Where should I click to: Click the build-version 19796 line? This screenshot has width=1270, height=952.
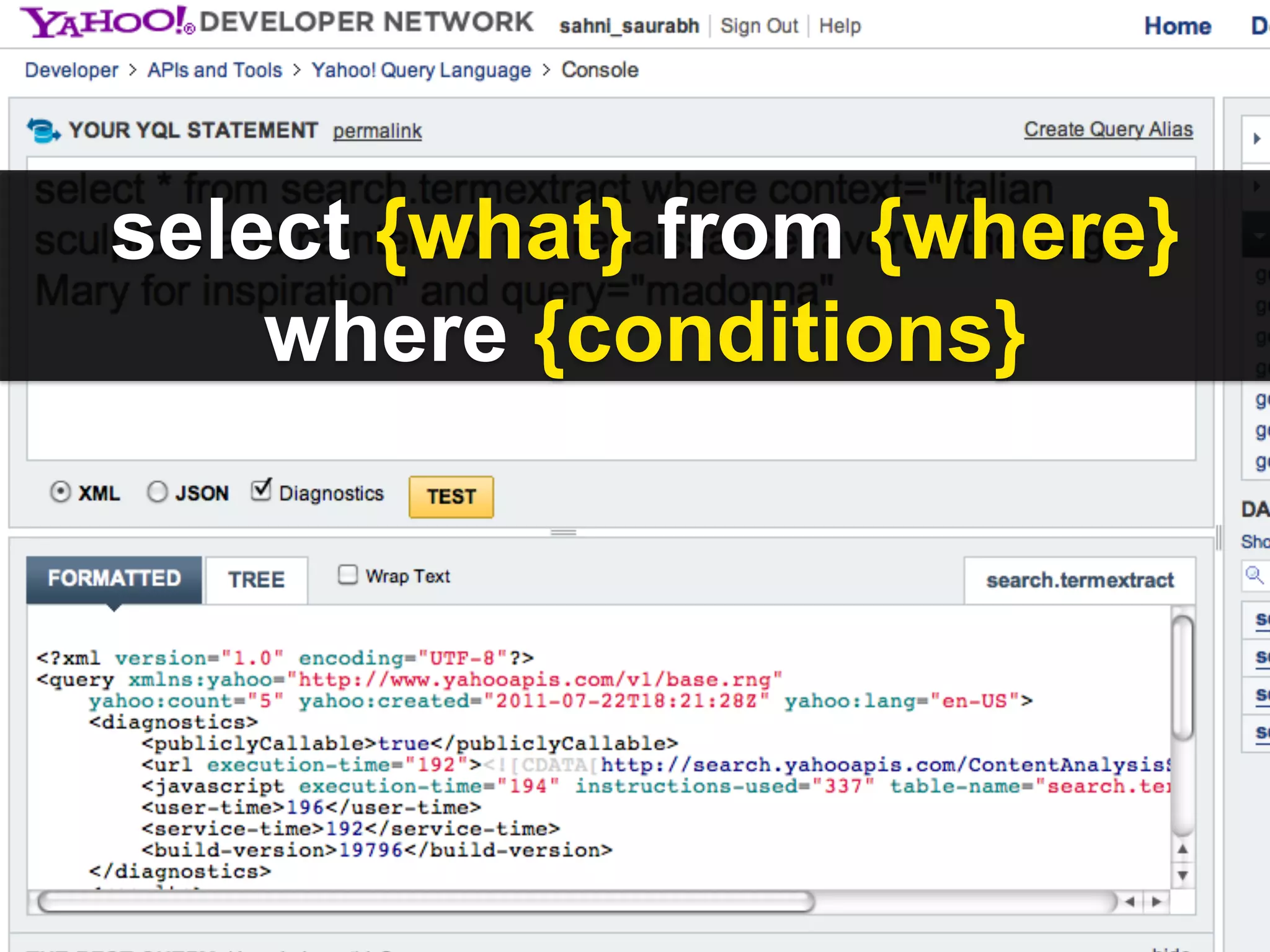coord(377,850)
